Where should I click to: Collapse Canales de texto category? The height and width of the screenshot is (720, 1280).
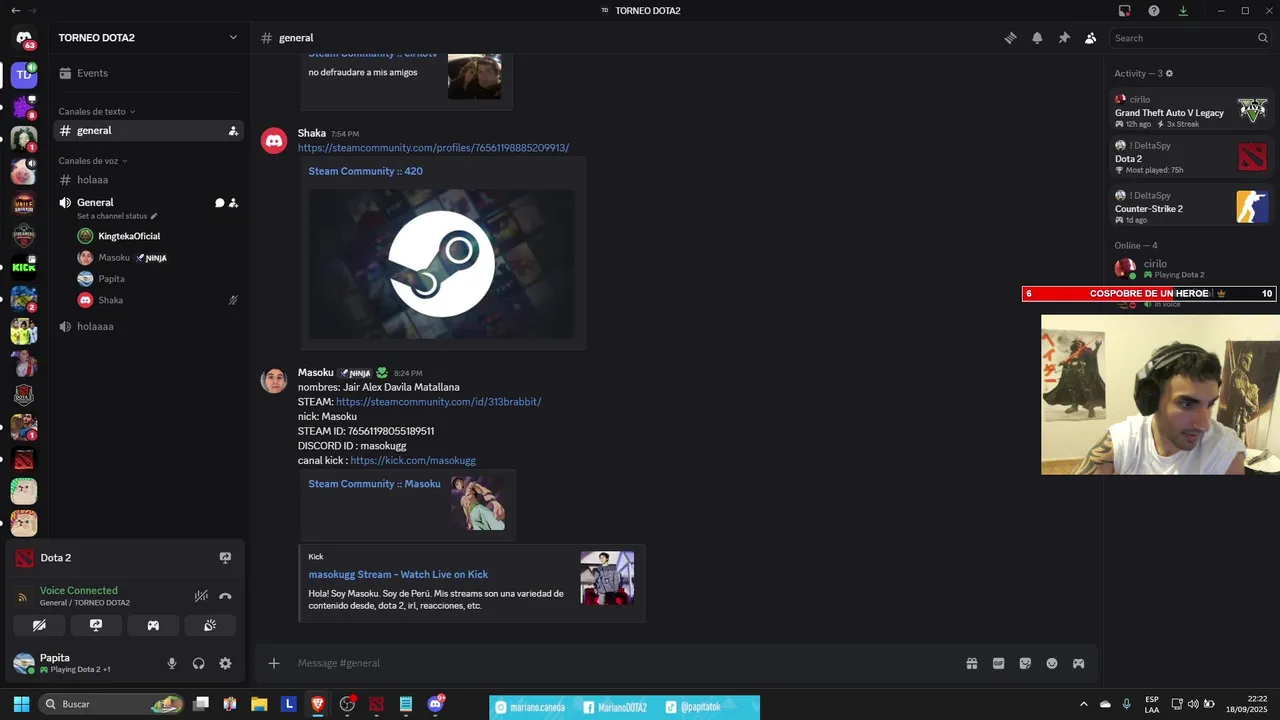tap(97, 112)
